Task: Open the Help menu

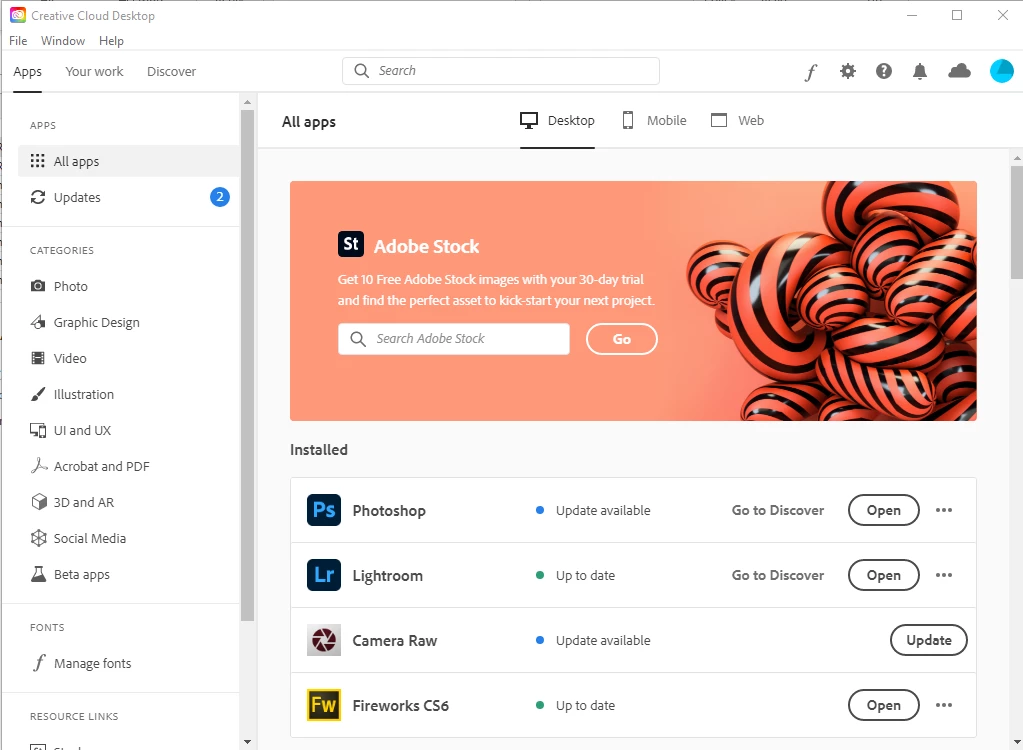Action: coord(112,40)
